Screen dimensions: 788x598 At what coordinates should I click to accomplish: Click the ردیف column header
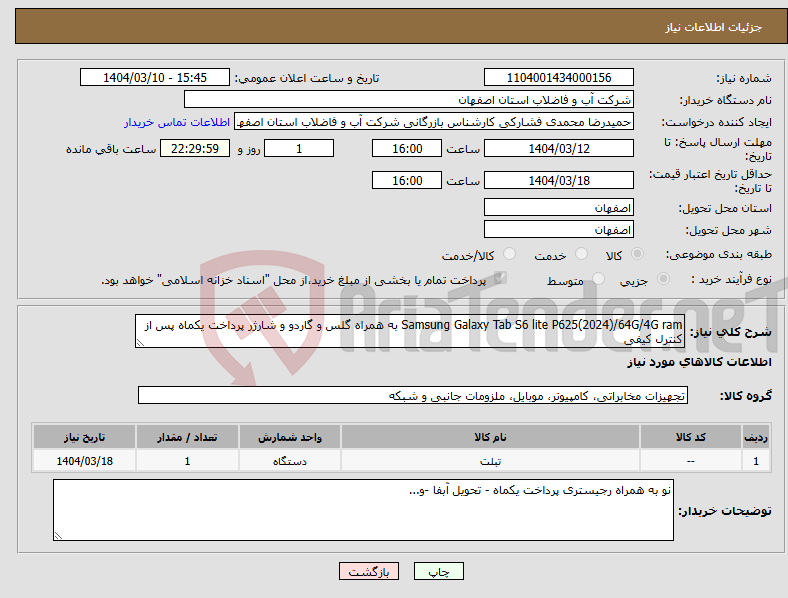point(756,437)
